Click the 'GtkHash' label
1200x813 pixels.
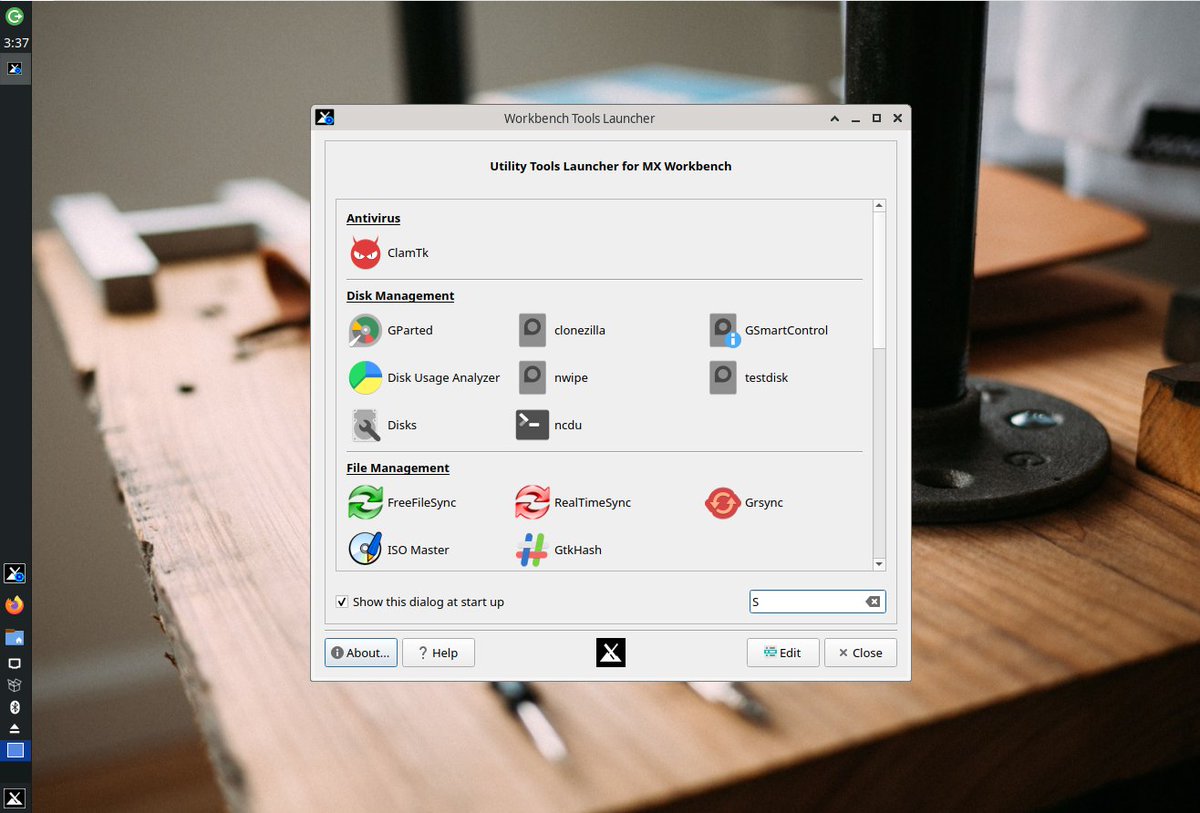[x=578, y=550]
